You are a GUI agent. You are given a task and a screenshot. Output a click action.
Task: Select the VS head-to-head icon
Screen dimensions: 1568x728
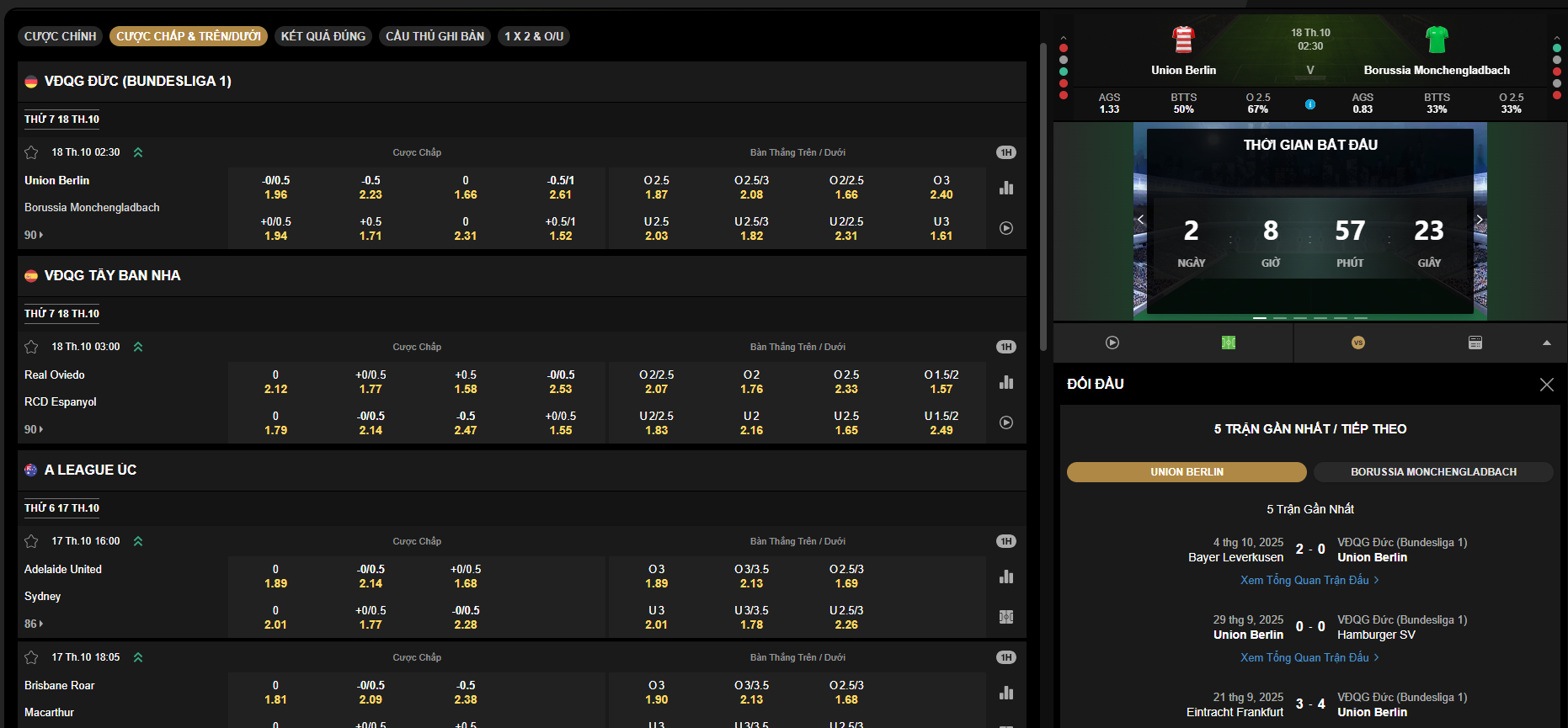tap(1357, 343)
